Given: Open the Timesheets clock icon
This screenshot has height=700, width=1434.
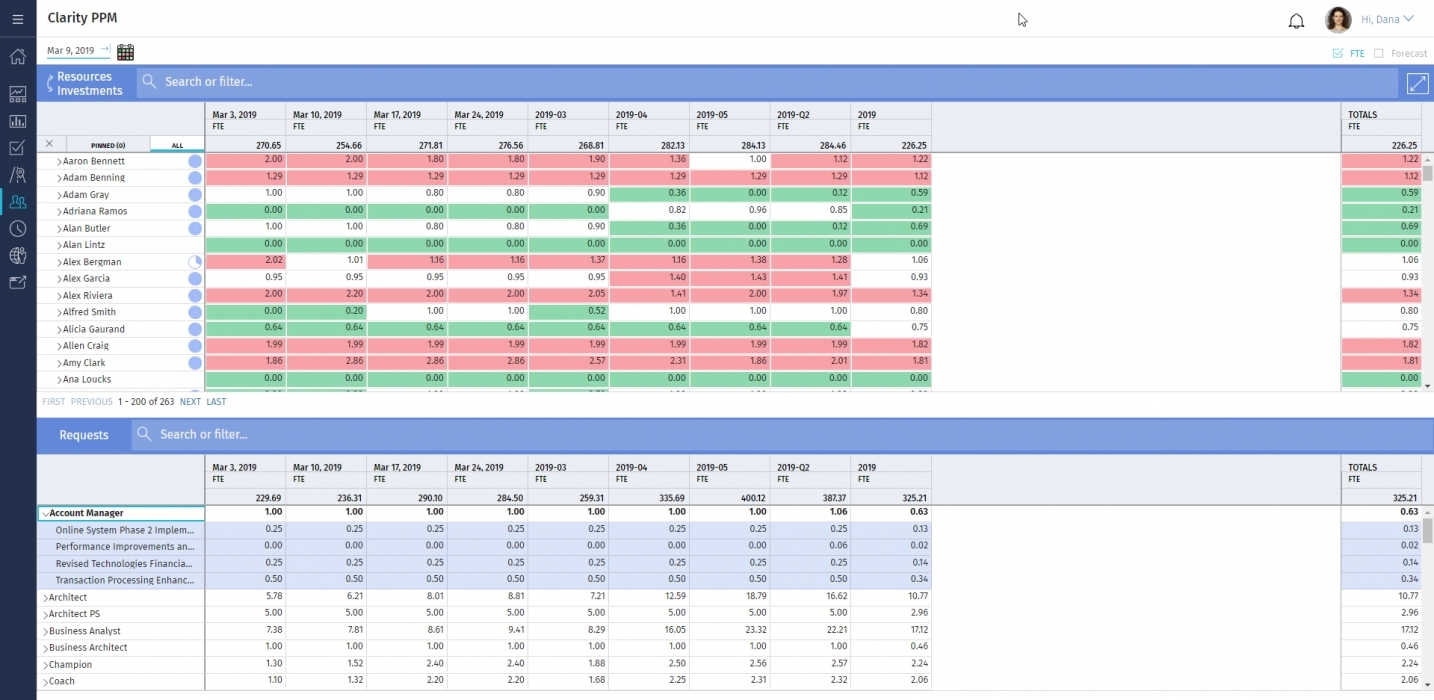Looking at the screenshot, I should 17,228.
